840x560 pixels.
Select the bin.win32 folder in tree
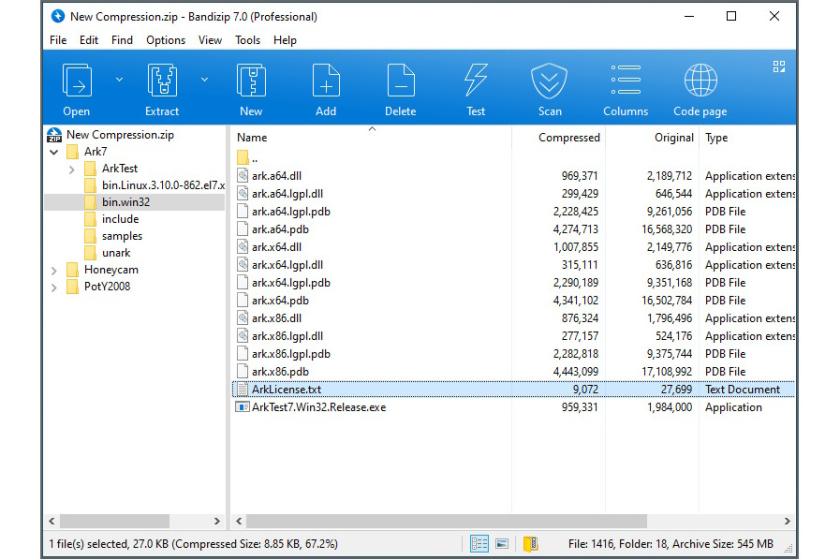pyautogui.click(x=126, y=202)
